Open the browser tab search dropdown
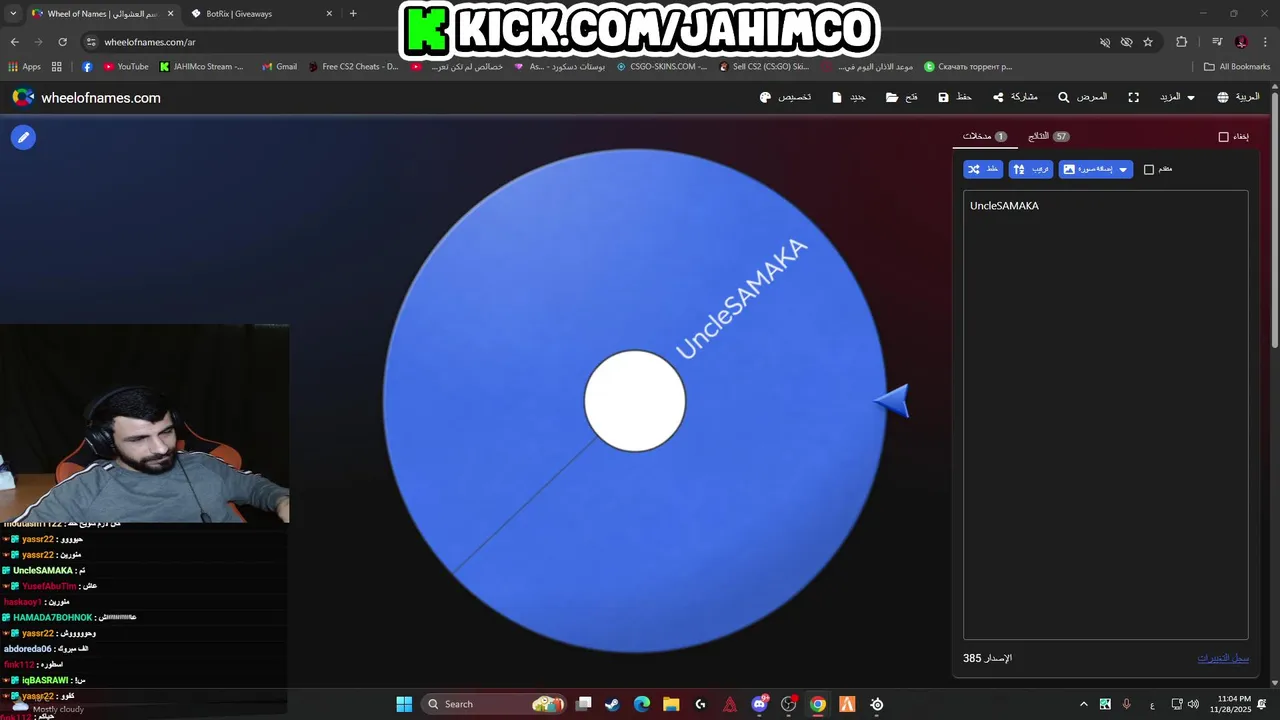This screenshot has width=1280, height=720. coord(13,14)
